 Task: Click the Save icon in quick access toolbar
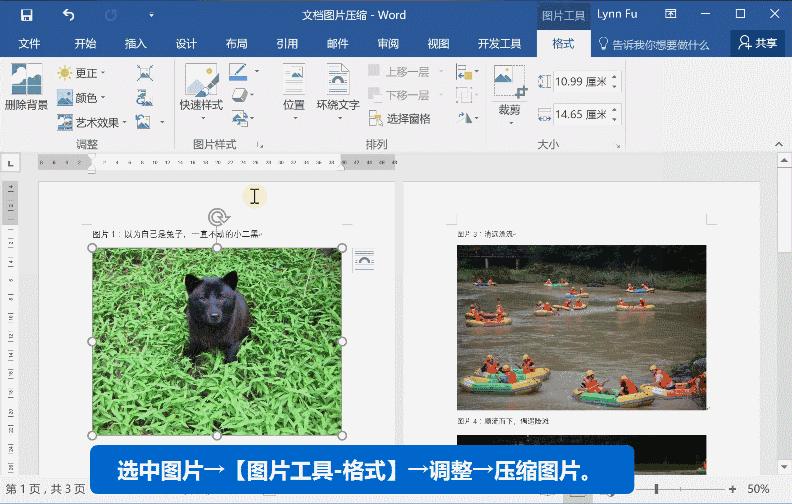pos(26,15)
